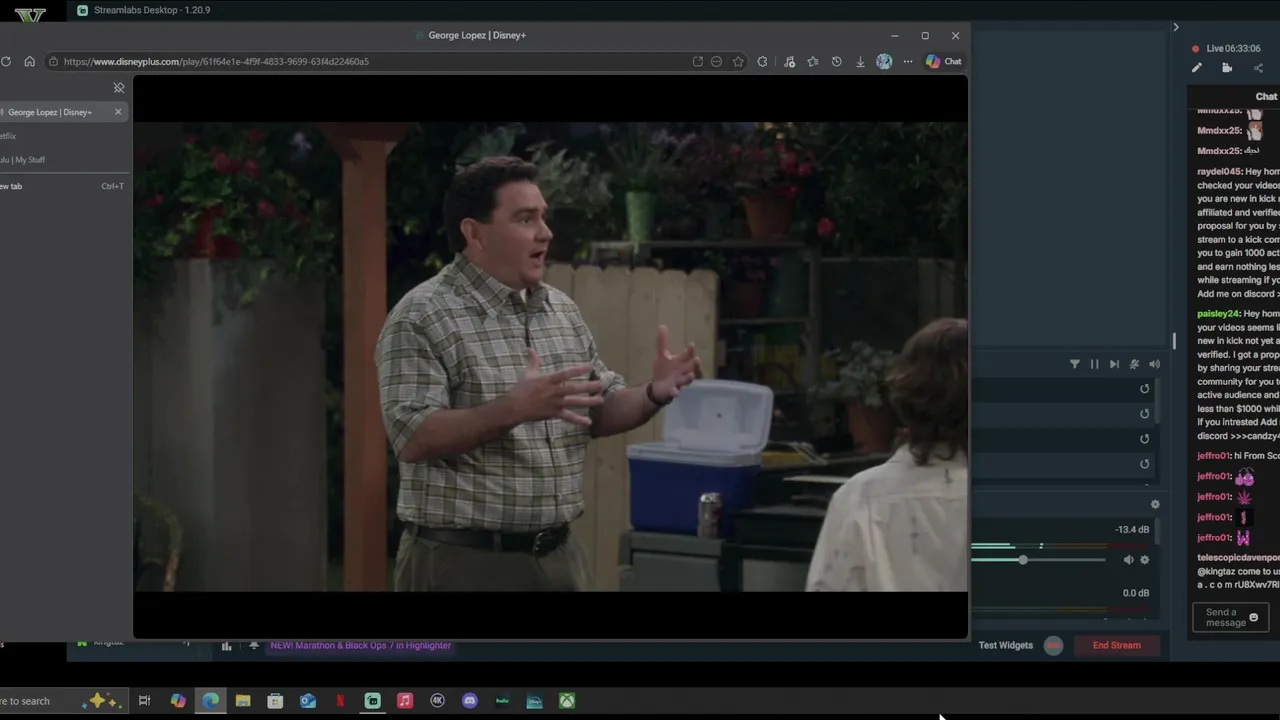This screenshot has width=1280, height=720.
Task: Toggle the red control beside Test Widgets
Action: pyautogui.click(x=1053, y=645)
